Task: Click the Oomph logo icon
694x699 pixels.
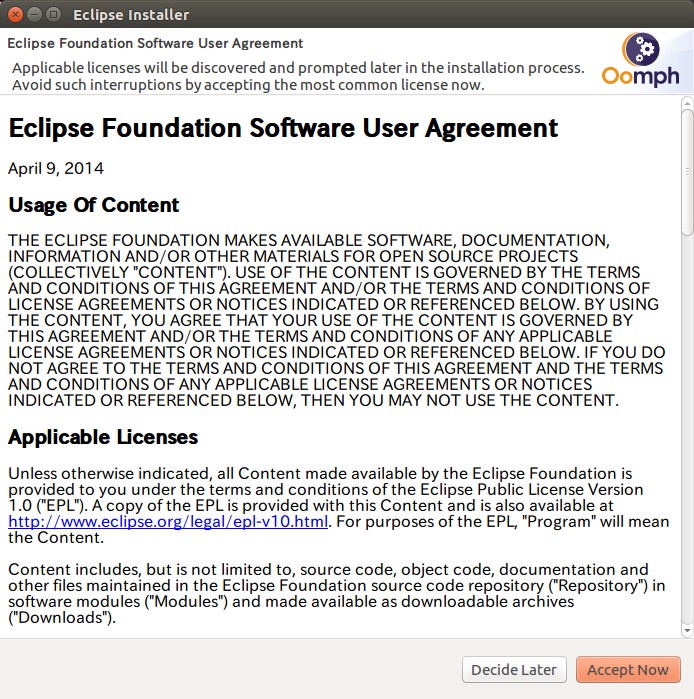Action: pyautogui.click(x=640, y=60)
